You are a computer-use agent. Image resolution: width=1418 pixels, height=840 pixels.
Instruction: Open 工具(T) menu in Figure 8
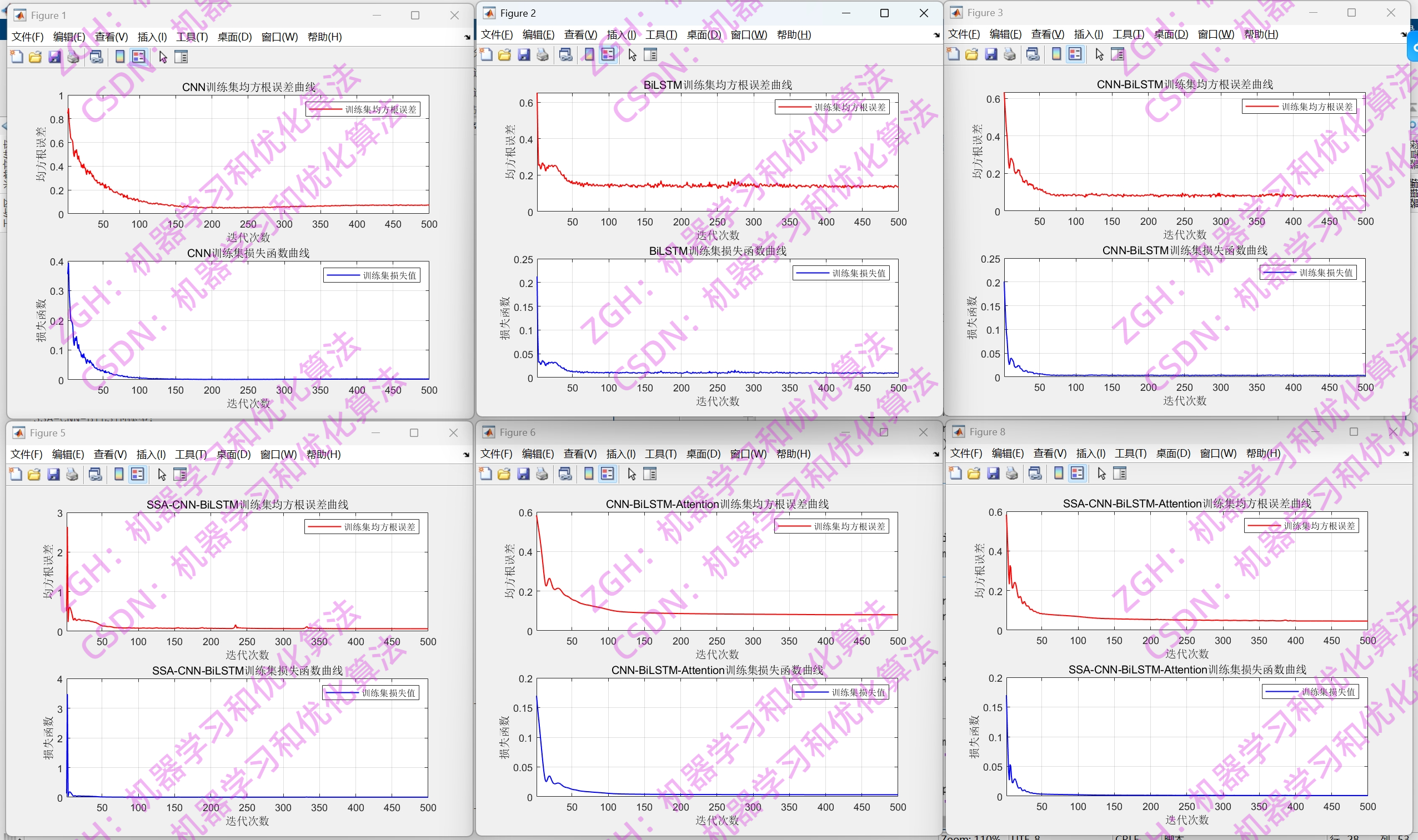1130,454
